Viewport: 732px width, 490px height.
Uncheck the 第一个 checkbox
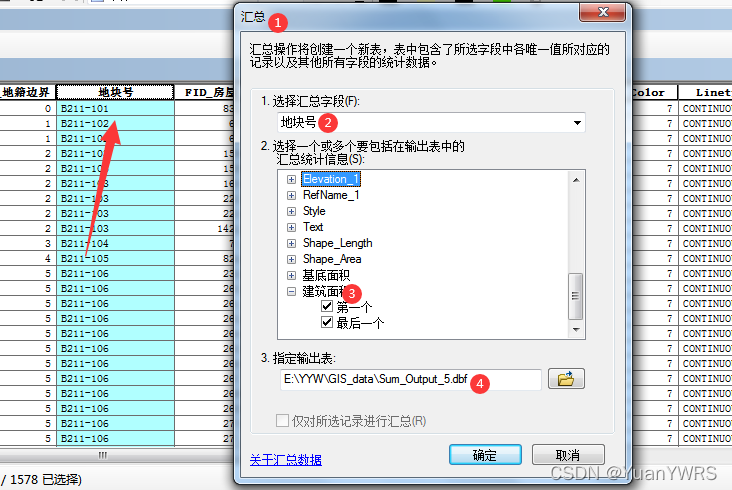(x=327, y=306)
